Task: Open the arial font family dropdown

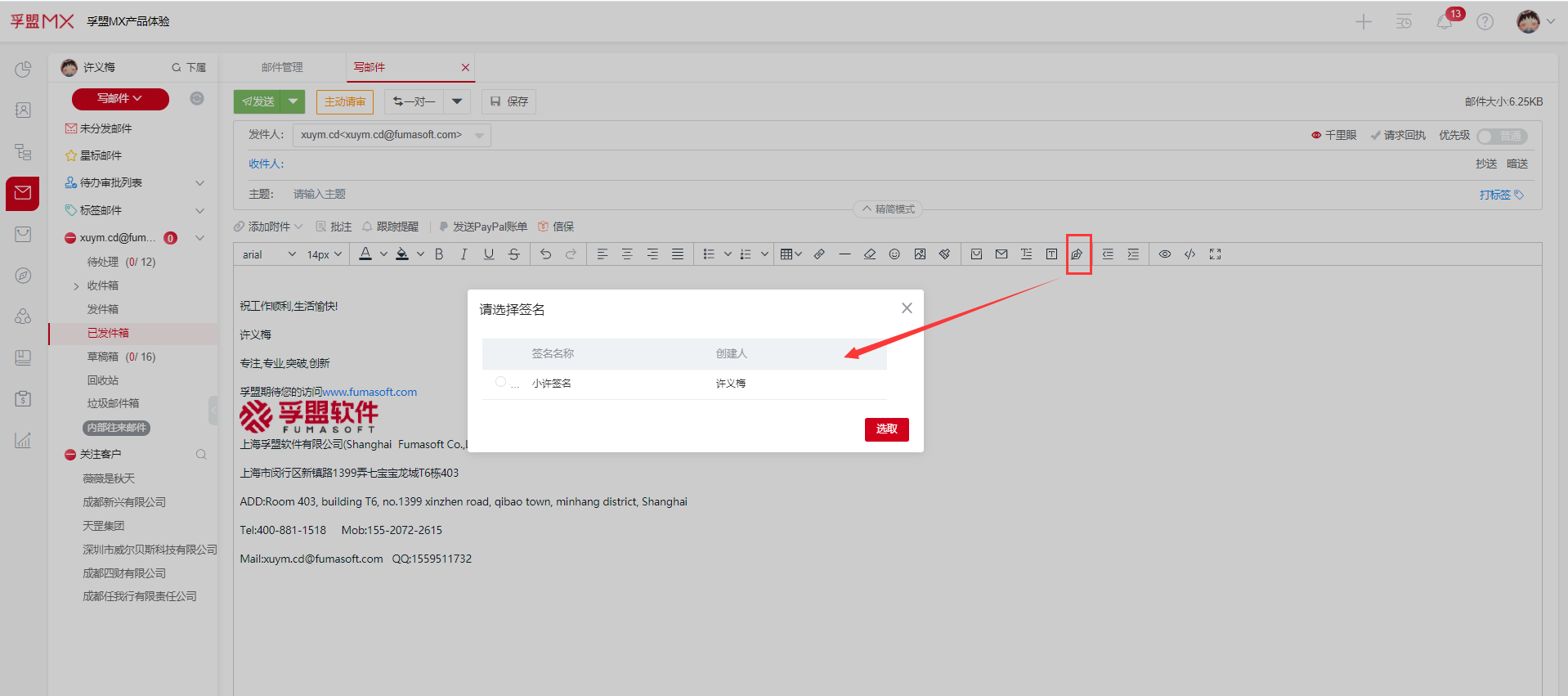Action: [268, 254]
